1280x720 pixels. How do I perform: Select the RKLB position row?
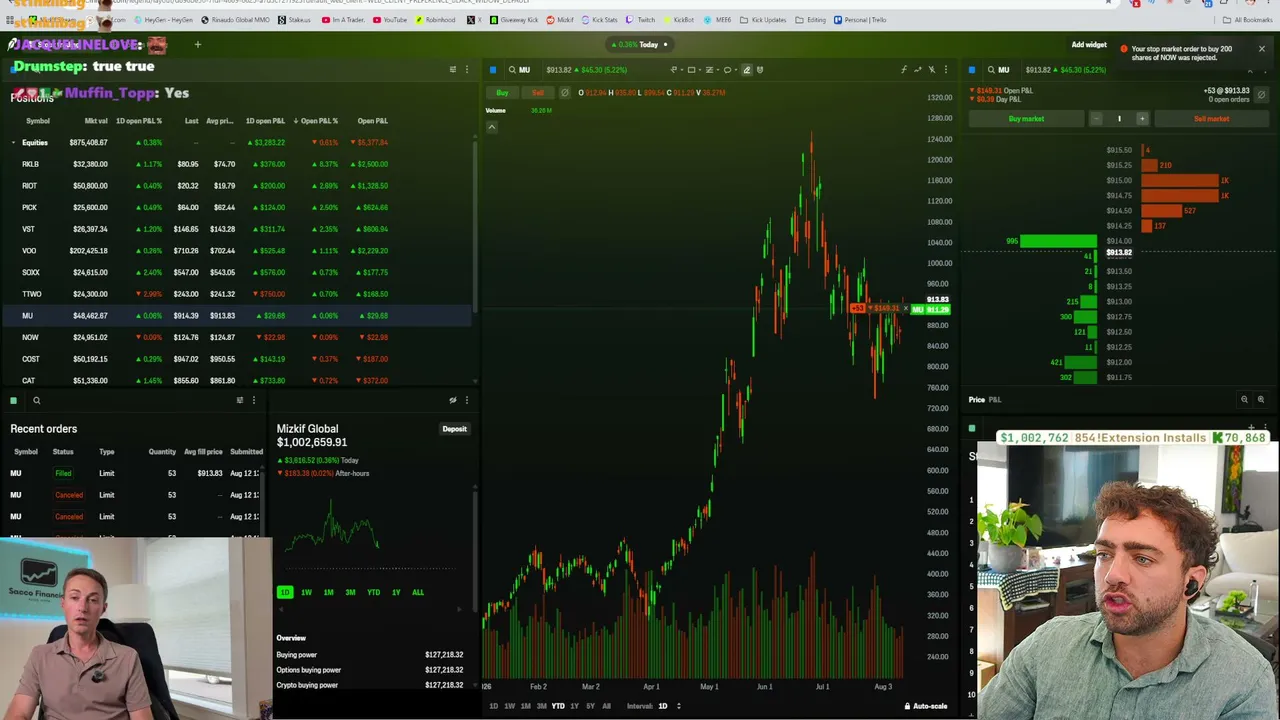coord(235,164)
